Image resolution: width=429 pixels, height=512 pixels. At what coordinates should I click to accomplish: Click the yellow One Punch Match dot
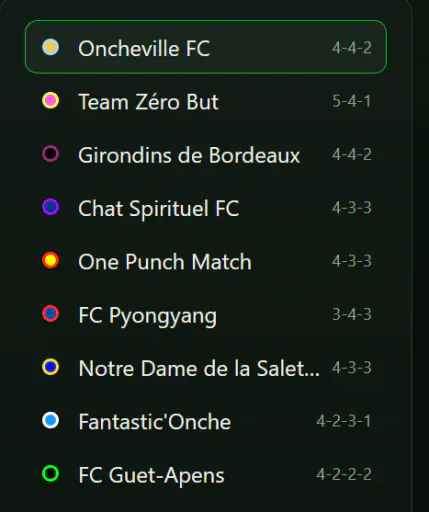pyautogui.click(x=50, y=260)
